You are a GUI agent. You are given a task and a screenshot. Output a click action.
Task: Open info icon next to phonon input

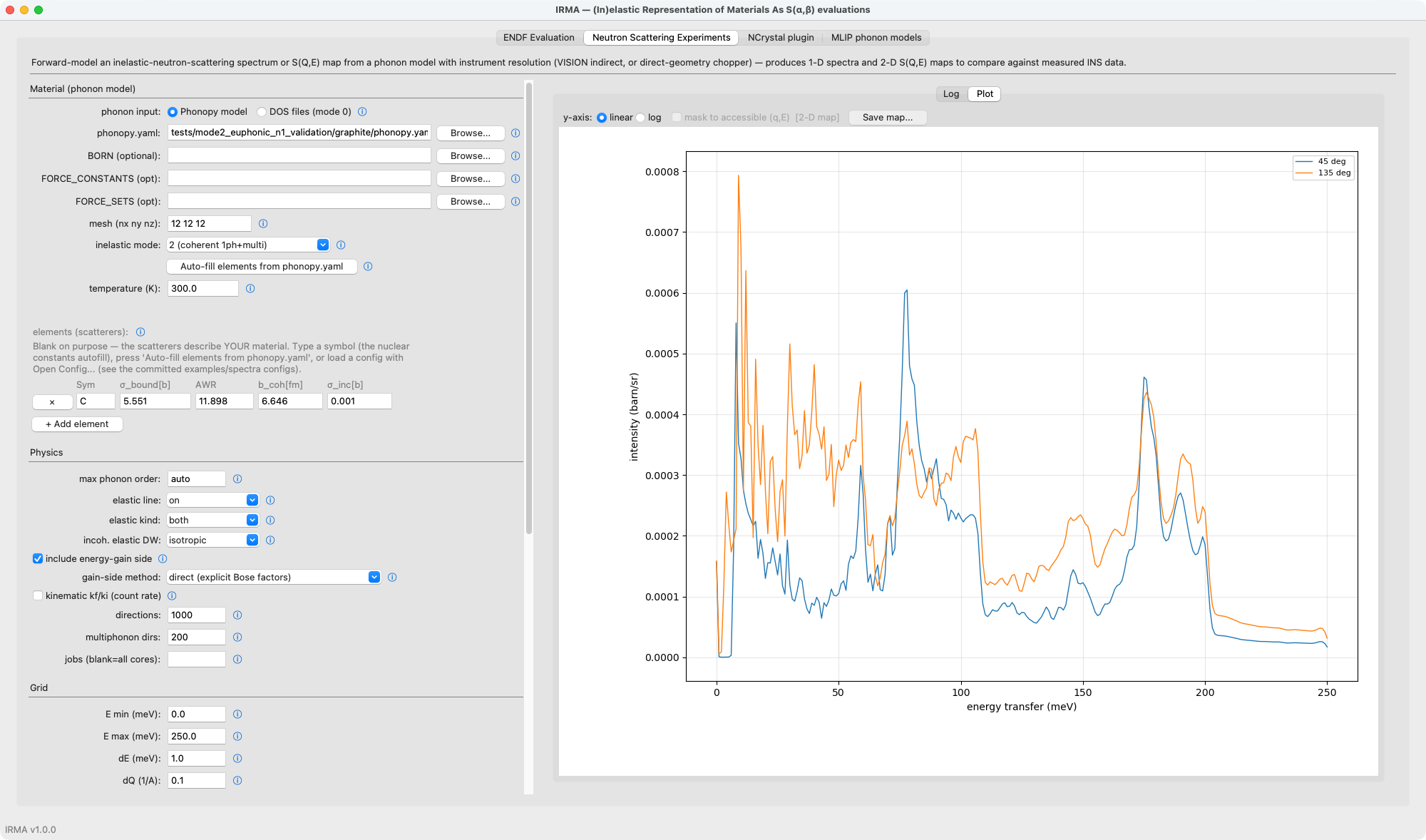(362, 112)
